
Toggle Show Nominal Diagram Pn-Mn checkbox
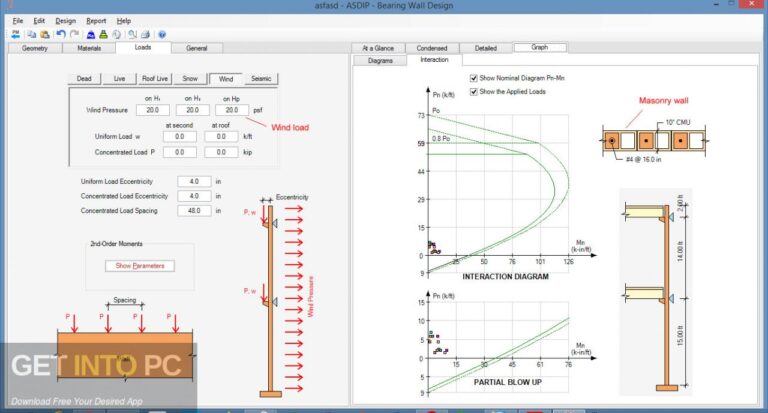[x=474, y=78]
